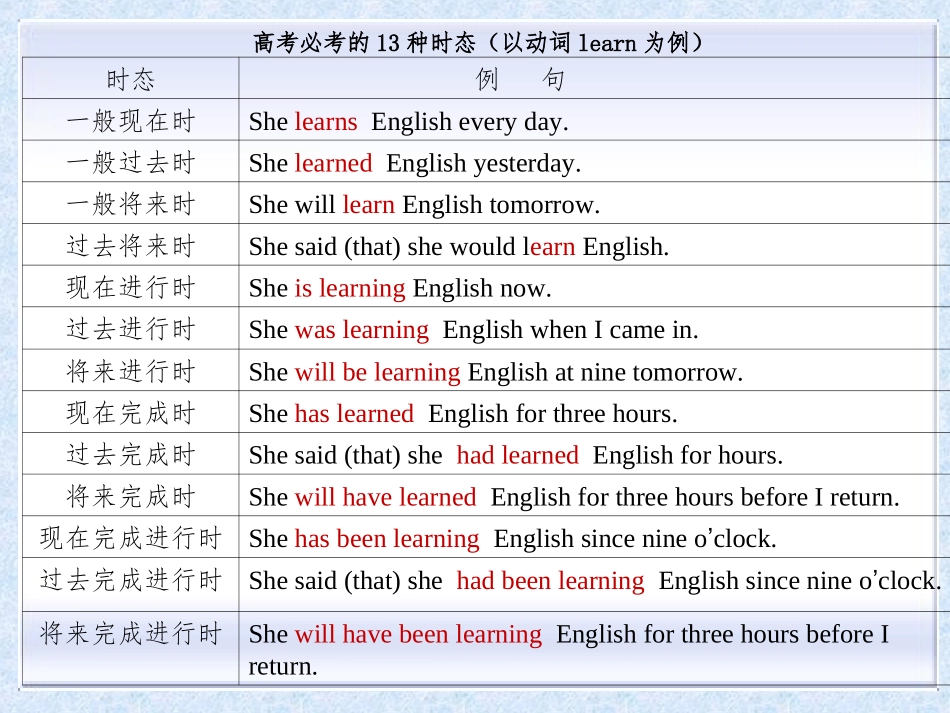Click the '一般现在时' tense cell

click(131, 121)
